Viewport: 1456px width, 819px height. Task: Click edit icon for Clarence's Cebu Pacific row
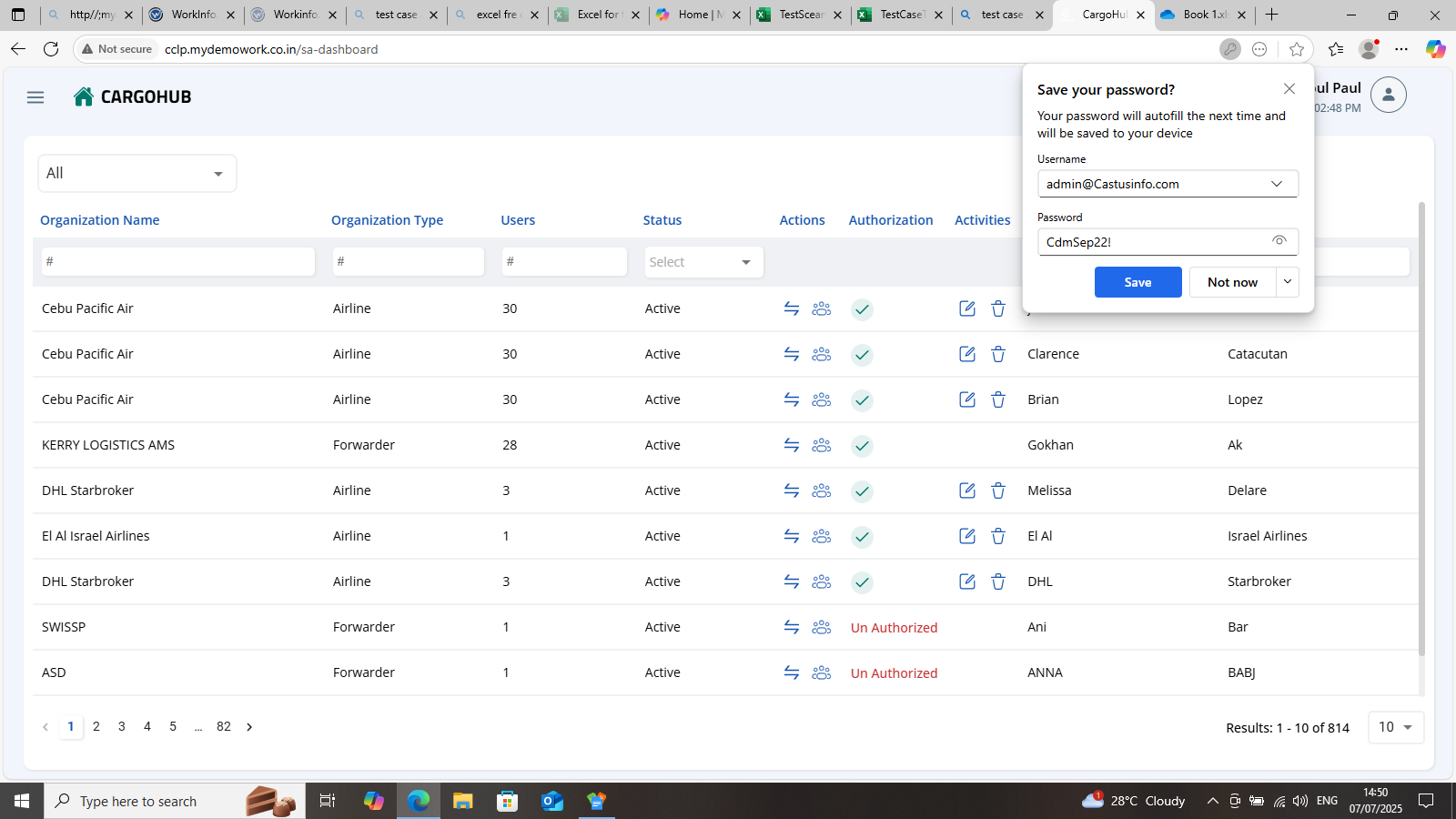tap(967, 354)
